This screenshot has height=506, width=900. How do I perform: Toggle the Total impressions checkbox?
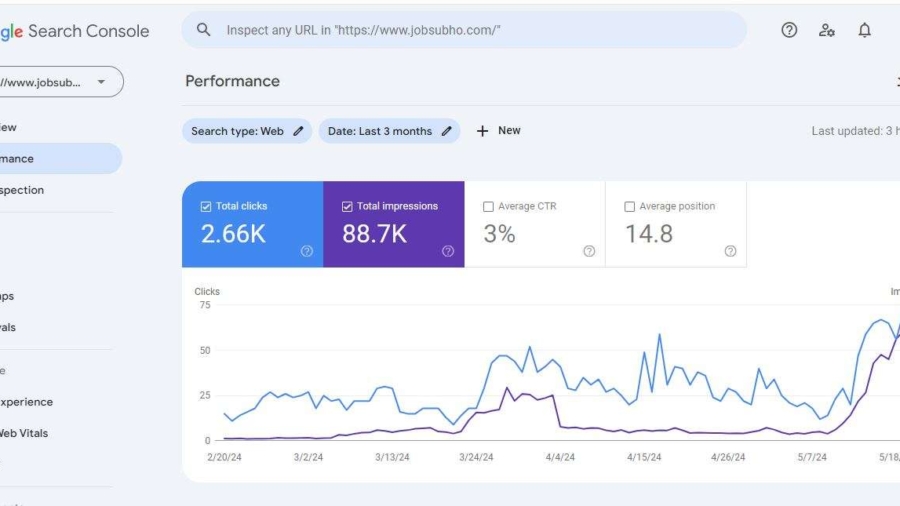[347, 207]
